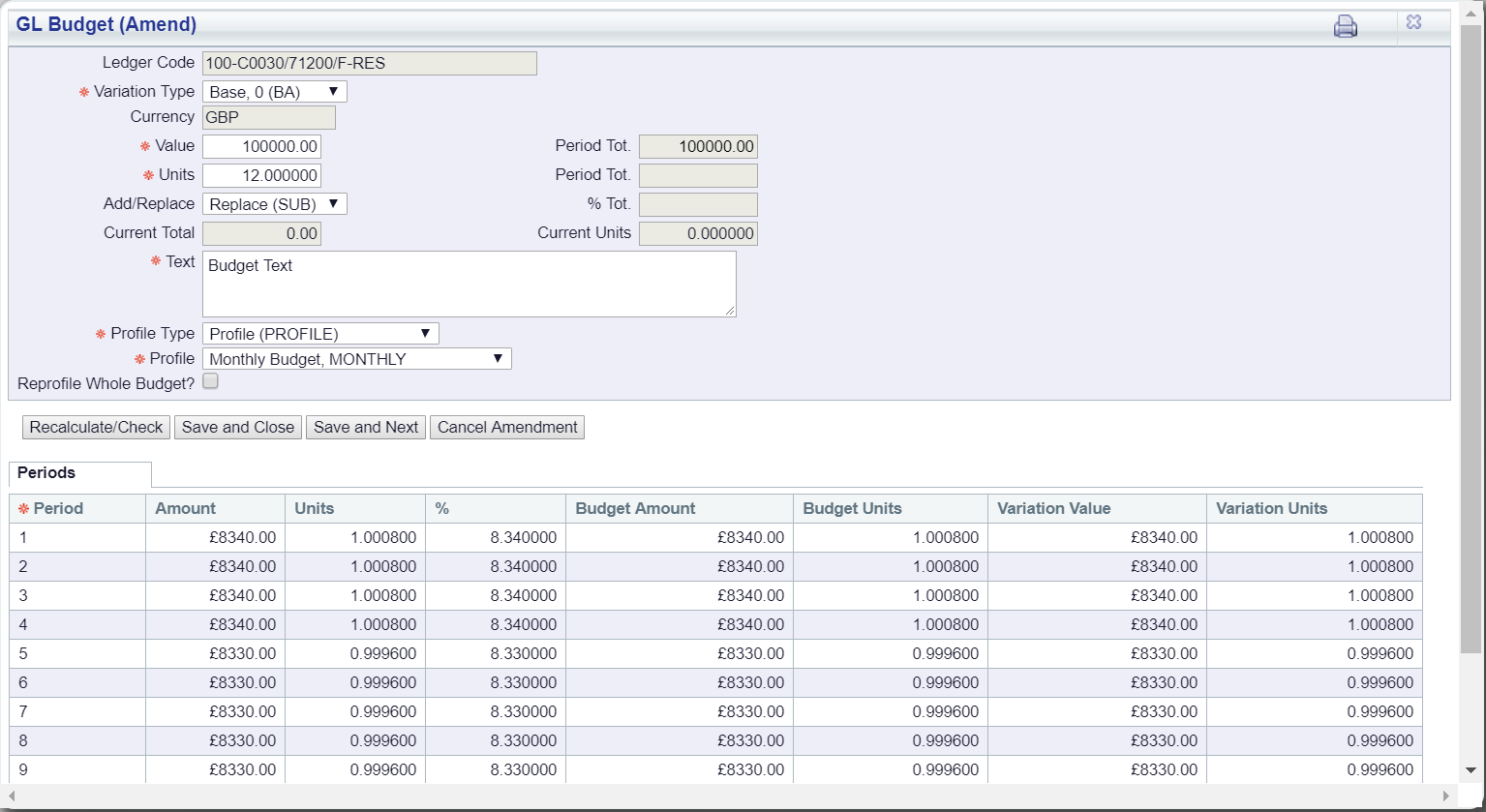Expand the Profile Type dropdown
This screenshot has height=812, width=1486.
click(x=320, y=334)
